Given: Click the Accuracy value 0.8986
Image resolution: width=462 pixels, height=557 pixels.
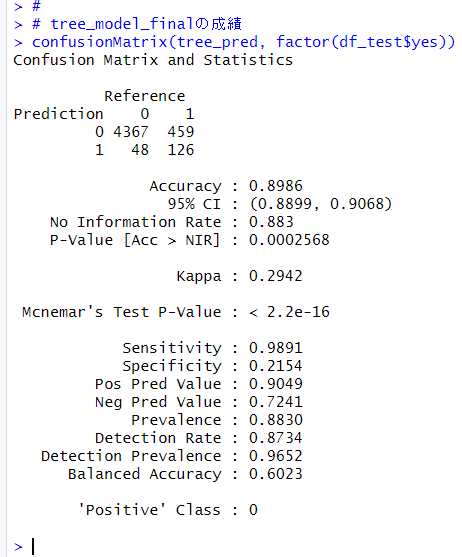Looking at the screenshot, I should (276, 186).
